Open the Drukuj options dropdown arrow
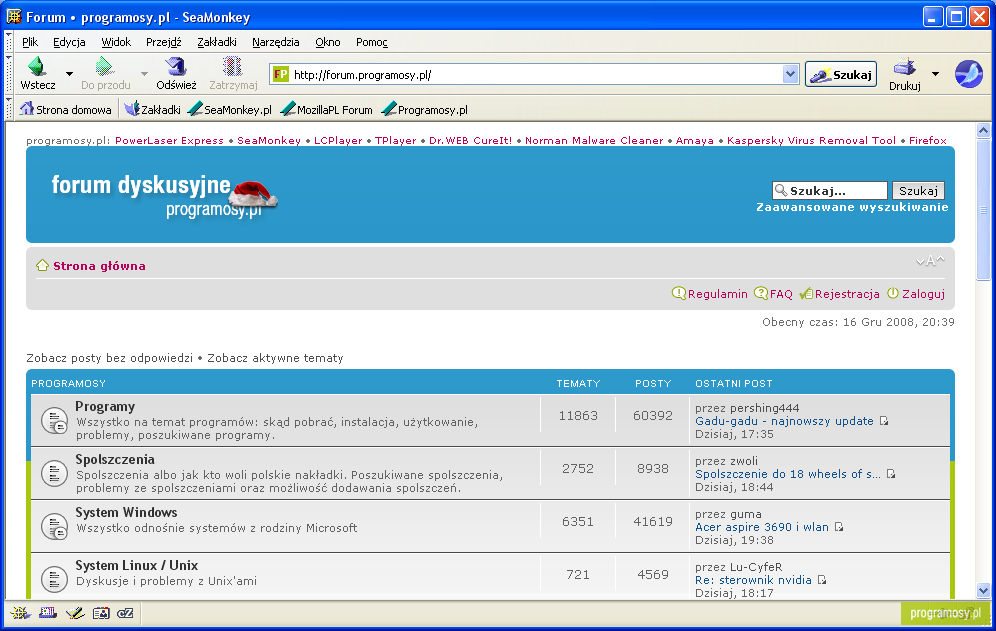Viewport: 996px width, 631px height. tap(935, 74)
